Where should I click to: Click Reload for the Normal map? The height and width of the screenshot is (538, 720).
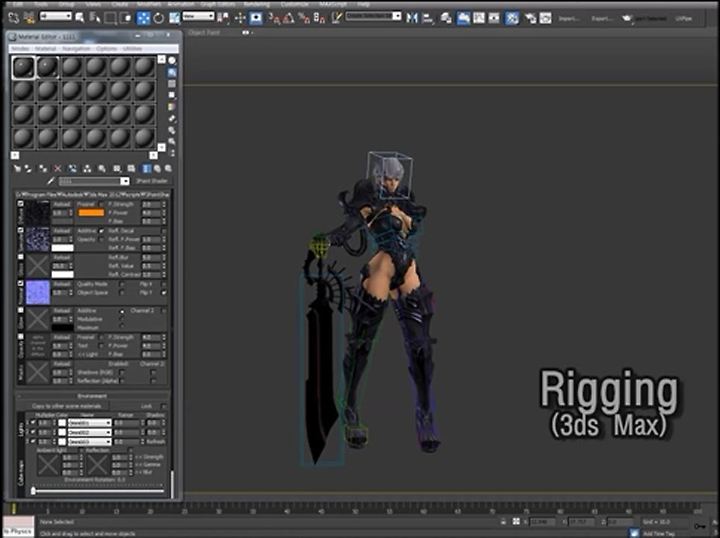[x=62, y=284]
